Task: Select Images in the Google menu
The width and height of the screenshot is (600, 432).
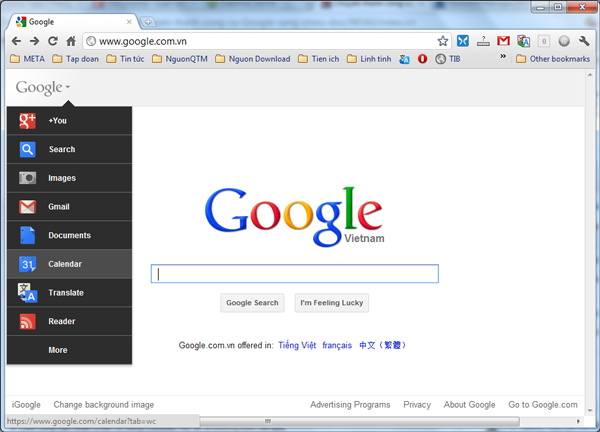Action: pos(69,178)
